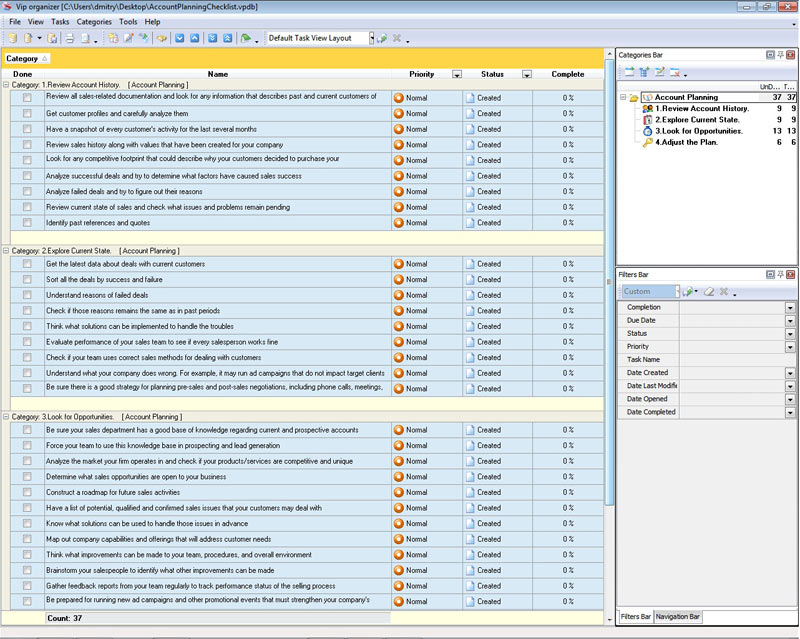Screen dimensions: 800x639
Task: Click the pin icon on the Categories Bar
Action: point(780,54)
